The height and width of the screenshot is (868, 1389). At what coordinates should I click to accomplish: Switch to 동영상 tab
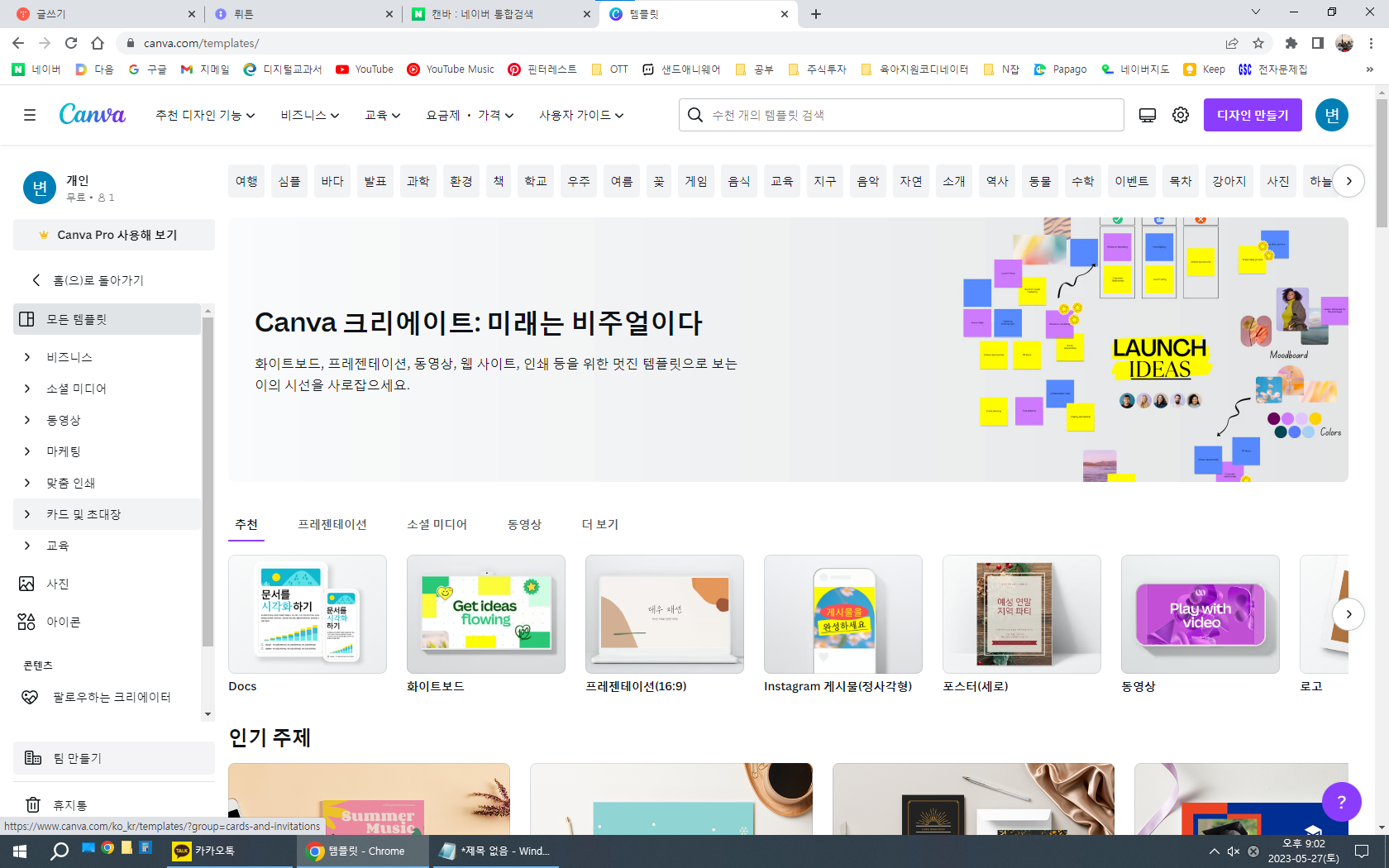(x=524, y=524)
